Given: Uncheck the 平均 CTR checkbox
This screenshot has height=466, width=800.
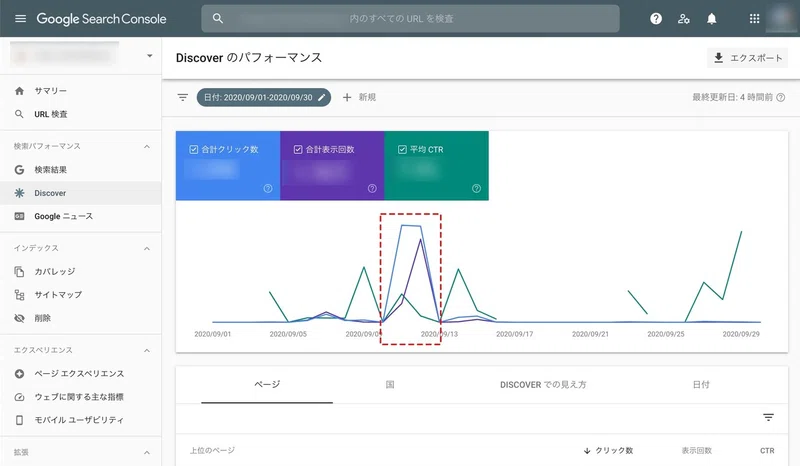Looking at the screenshot, I should coord(402,150).
